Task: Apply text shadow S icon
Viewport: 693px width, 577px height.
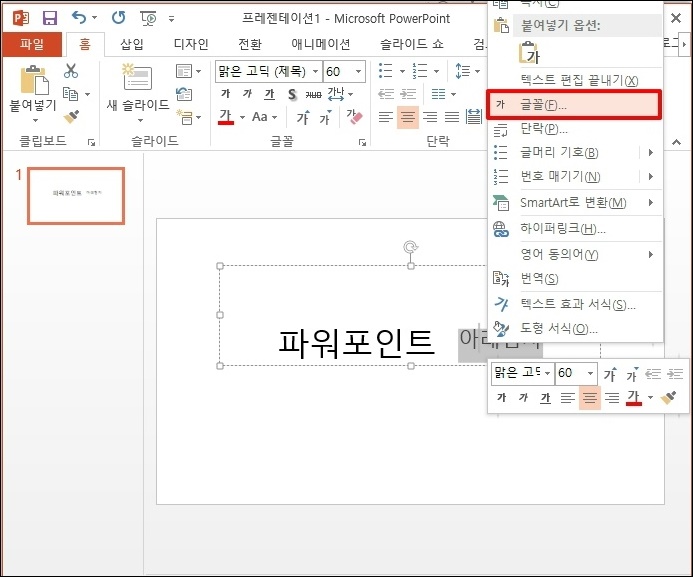Action: pos(292,94)
